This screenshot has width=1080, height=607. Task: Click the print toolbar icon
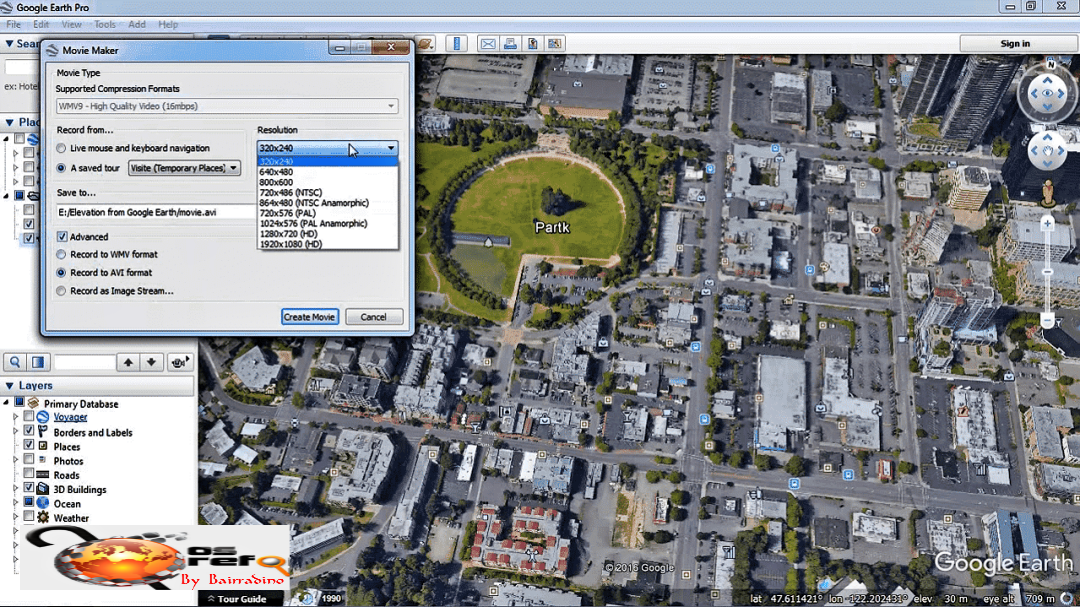[510, 44]
